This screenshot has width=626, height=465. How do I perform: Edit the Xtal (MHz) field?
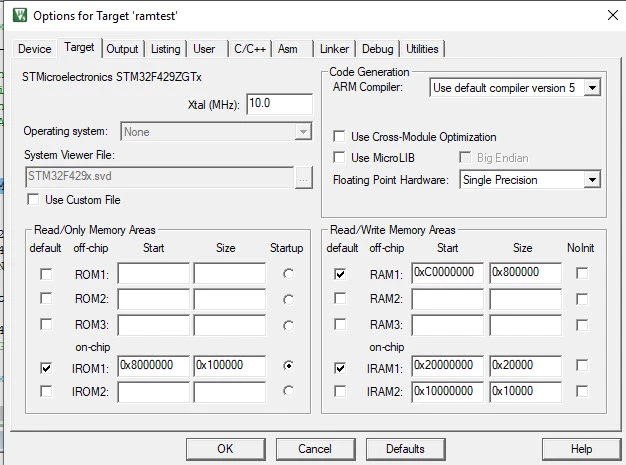pos(279,104)
